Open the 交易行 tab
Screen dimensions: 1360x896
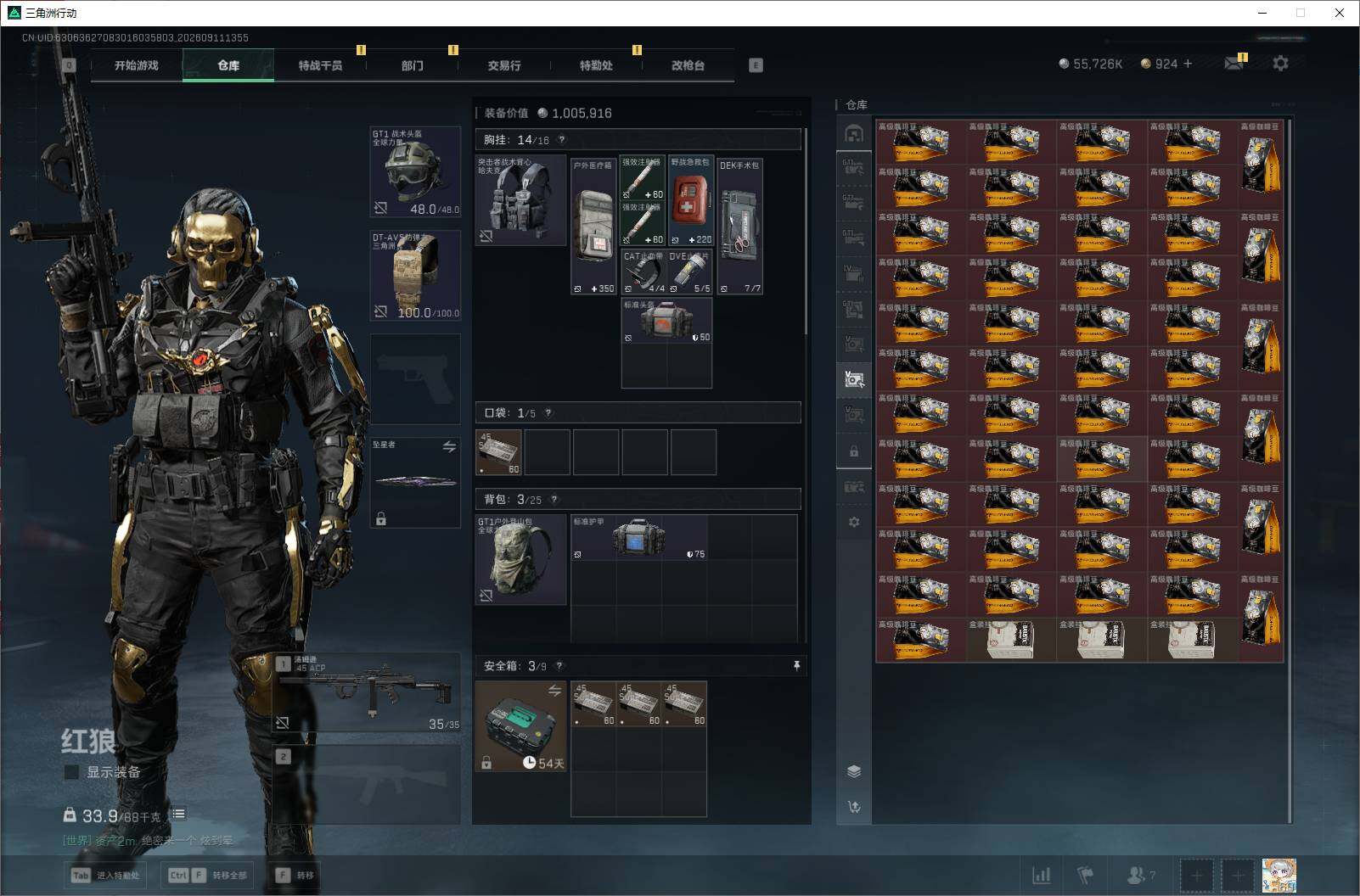pyautogui.click(x=504, y=65)
